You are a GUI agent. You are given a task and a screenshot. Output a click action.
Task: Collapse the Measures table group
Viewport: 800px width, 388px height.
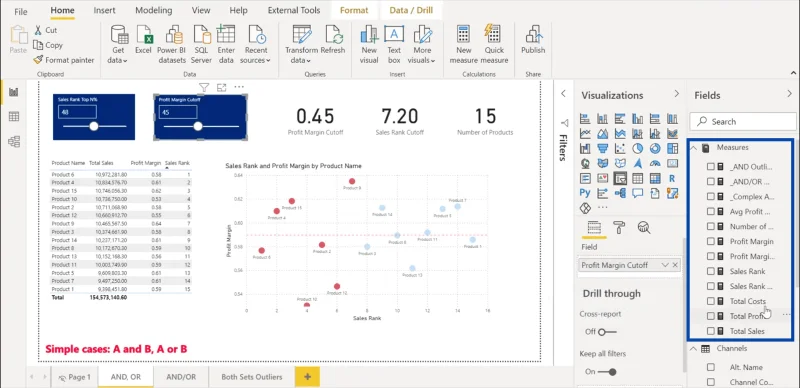(693, 148)
